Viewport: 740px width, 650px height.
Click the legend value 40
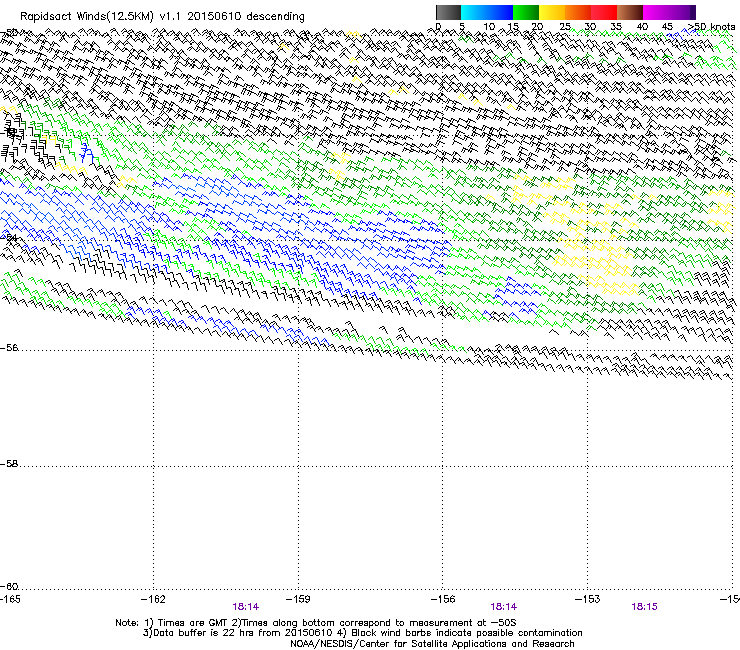(x=642, y=27)
